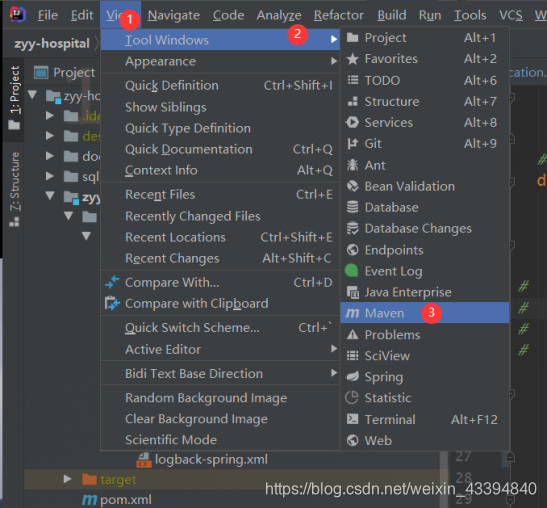Click the Spring leaf icon
This screenshot has width=547, height=508.
point(352,377)
